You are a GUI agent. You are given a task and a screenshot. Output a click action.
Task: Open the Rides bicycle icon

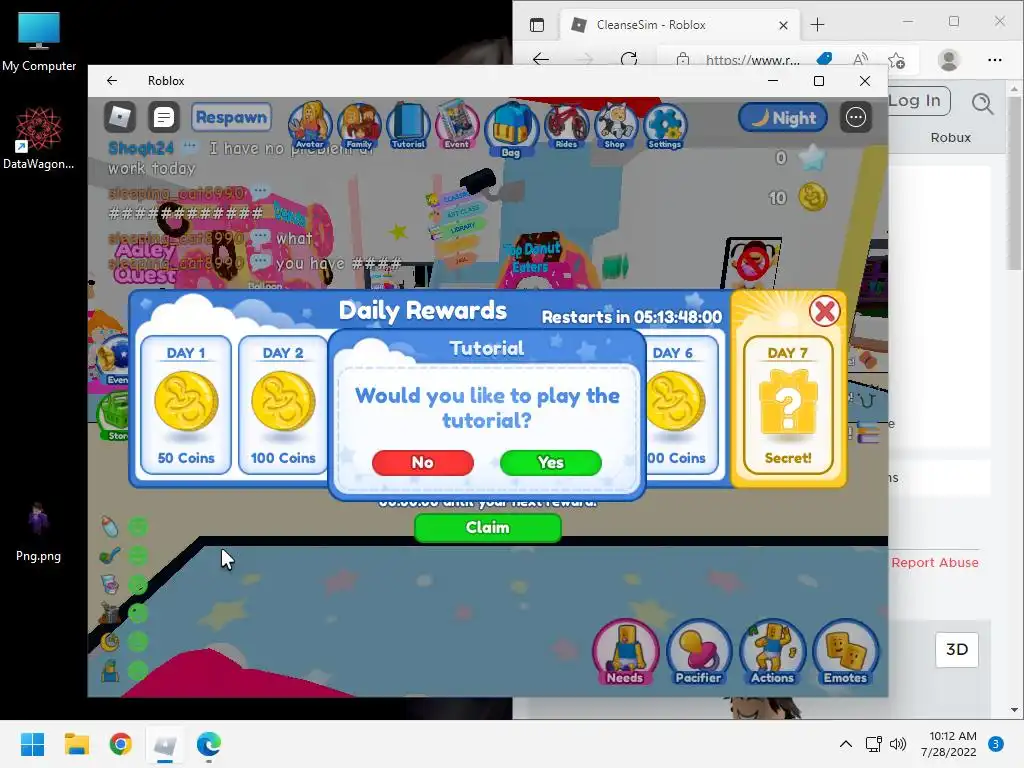pos(566,125)
